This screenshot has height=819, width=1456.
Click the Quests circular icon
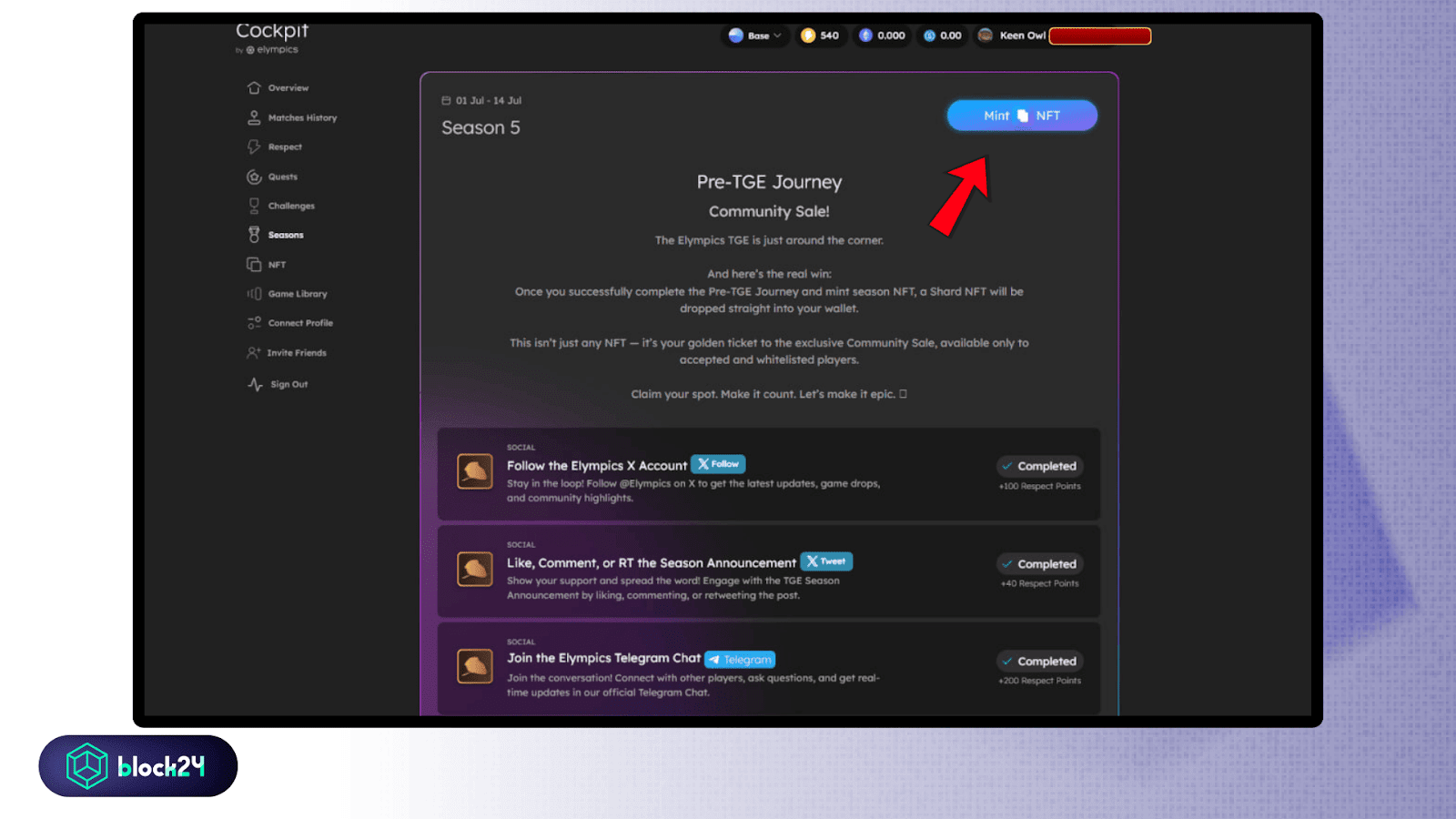(x=254, y=177)
